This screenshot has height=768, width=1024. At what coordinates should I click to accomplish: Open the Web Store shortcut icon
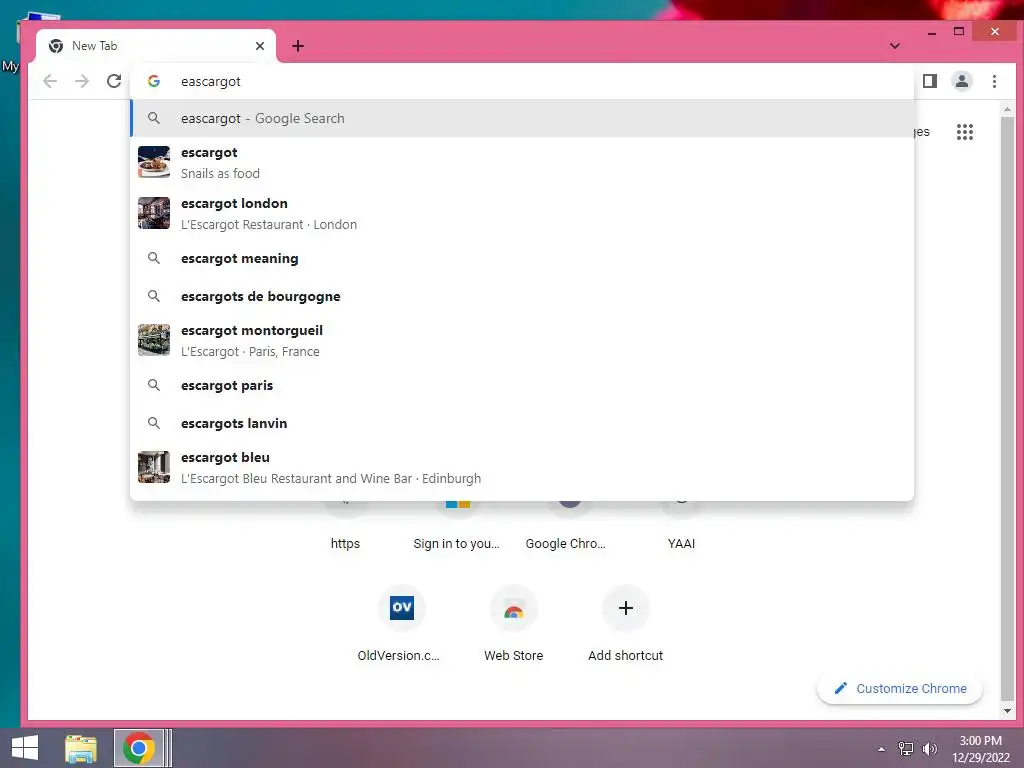[513, 608]
